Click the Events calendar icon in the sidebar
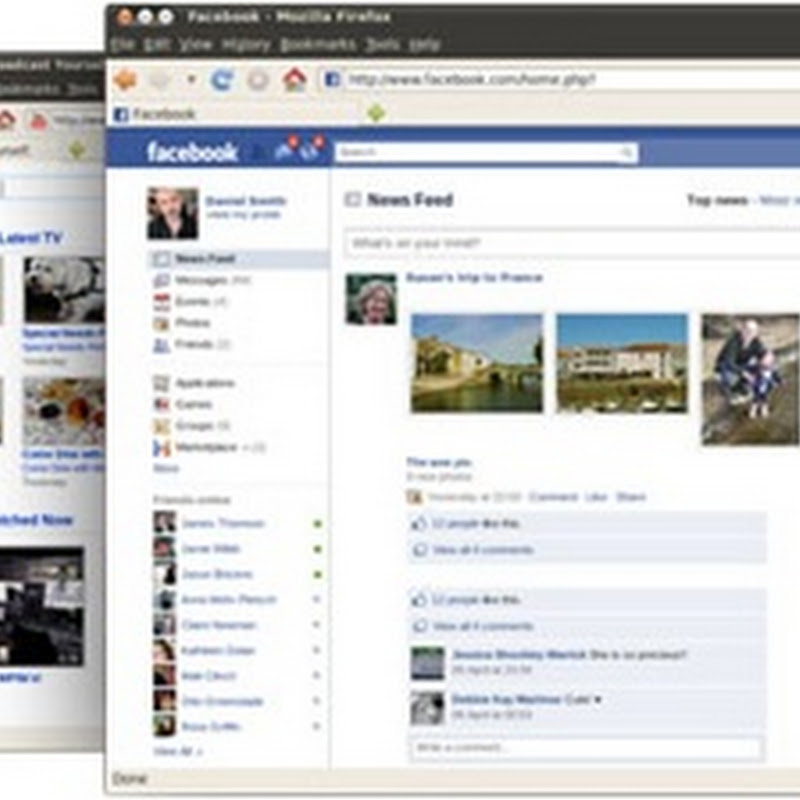The width and height of the screenshot is (800, 800). (x=162, y=302)
